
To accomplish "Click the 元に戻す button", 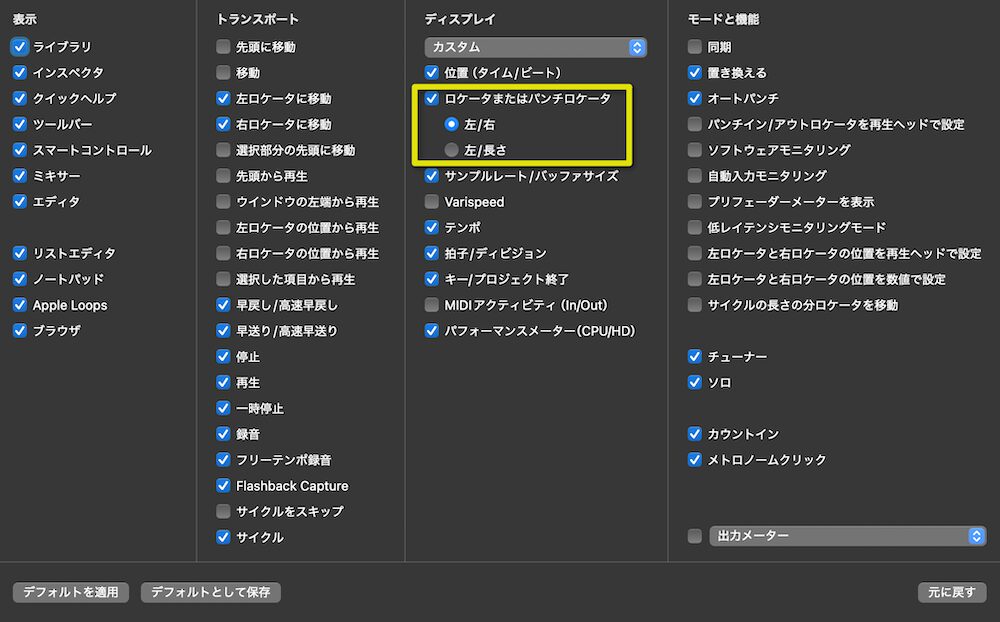I will pyautogui.click(x=951, y=592).
